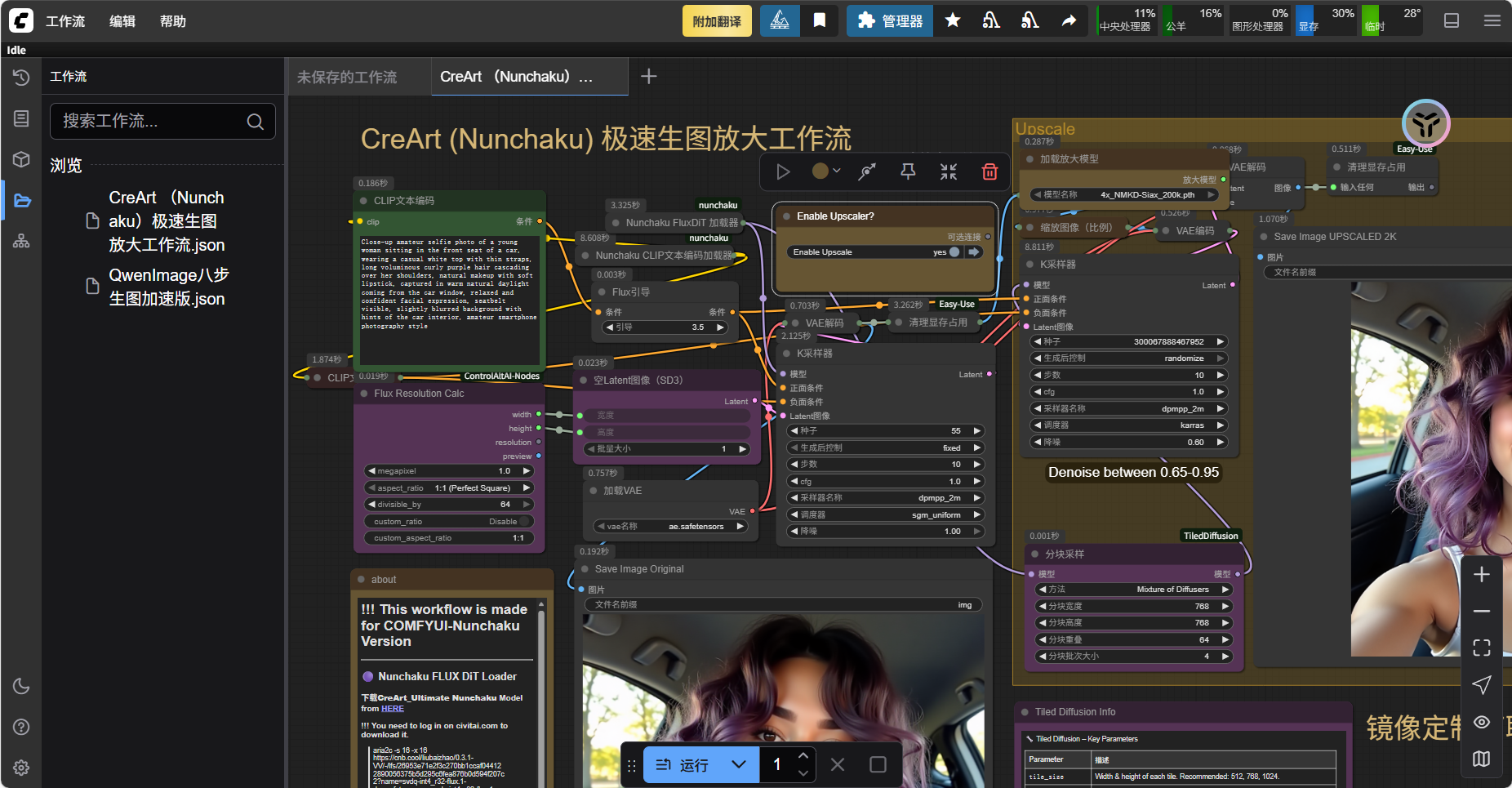Run the workflow with the 运行 button
Image resolution: width=1512 pixels, height=788 pixels.
pyautogui.click(x=690, y=764)
